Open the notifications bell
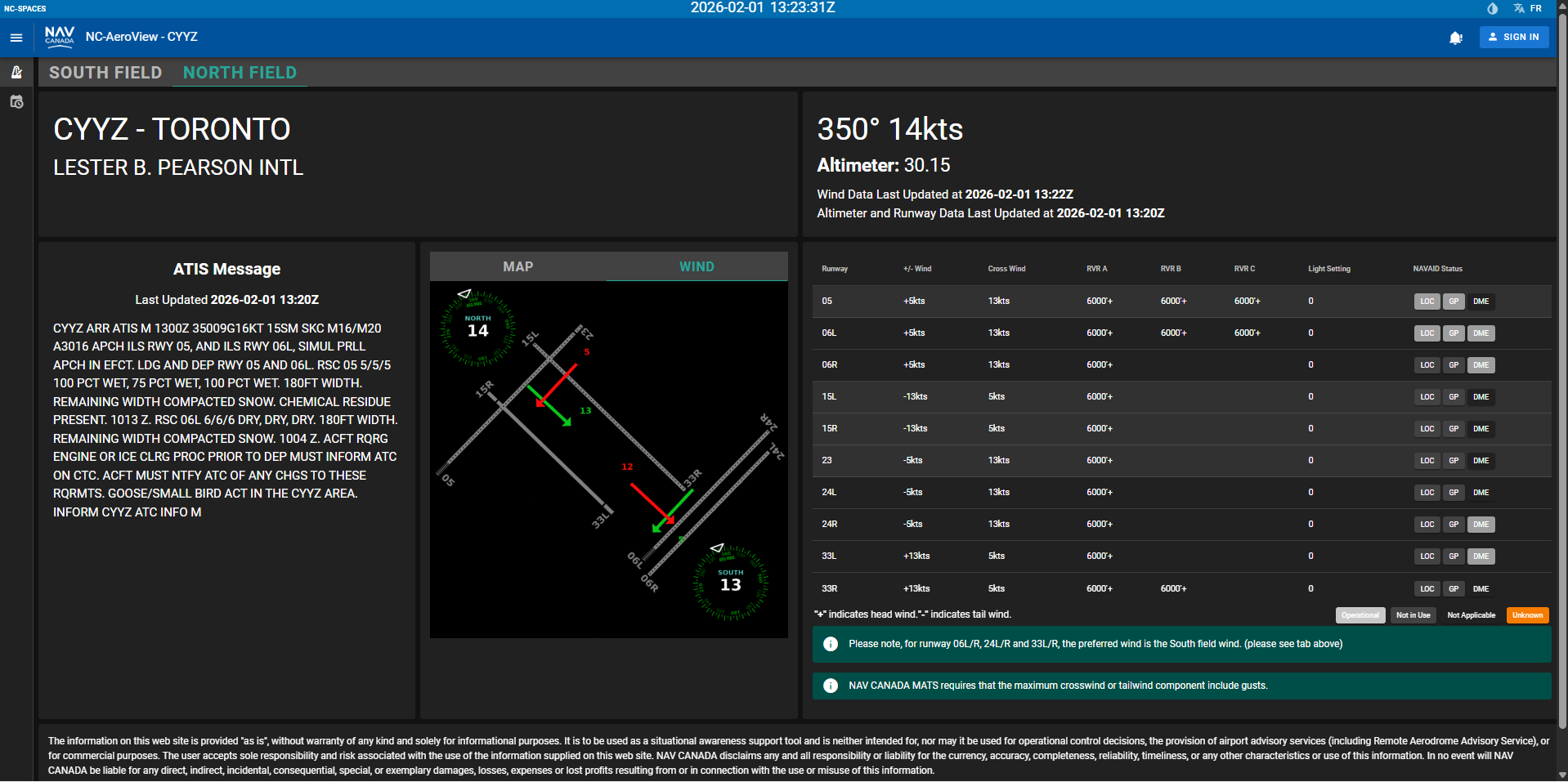The image size is (1568, 782). (x=1456, y=38)
